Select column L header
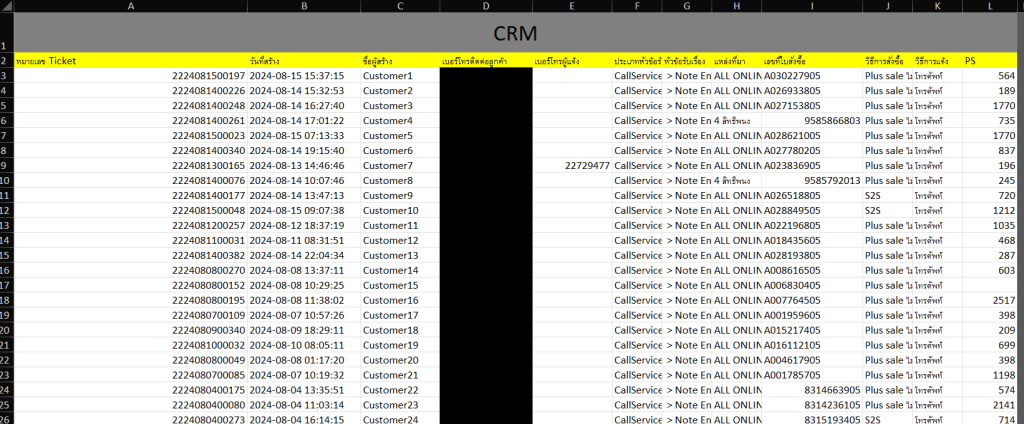The width and height of the screenshot is (1024, 424). (991, 6)
